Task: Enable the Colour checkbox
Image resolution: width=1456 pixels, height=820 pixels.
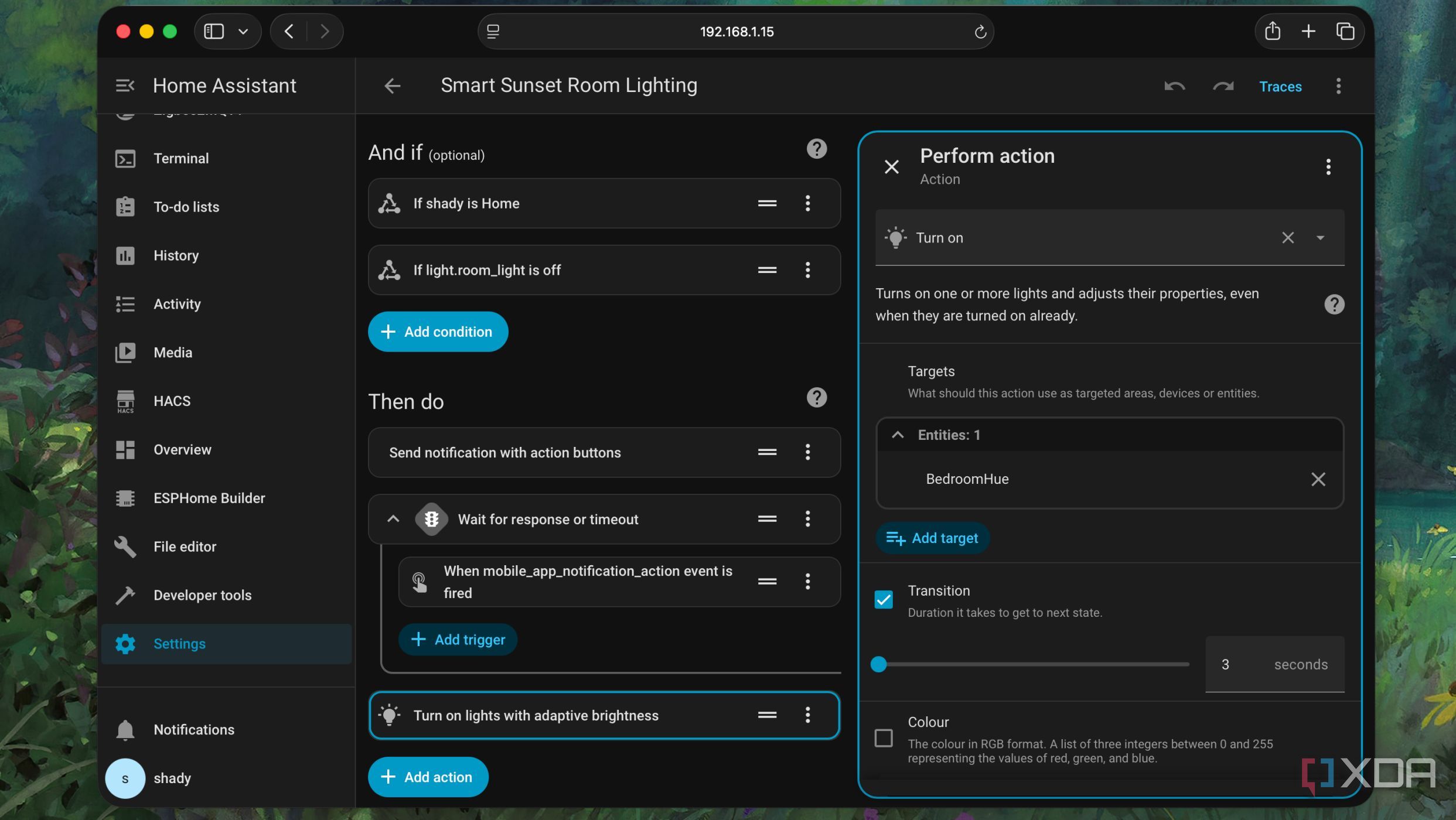Action: click(x=883, y=738)
